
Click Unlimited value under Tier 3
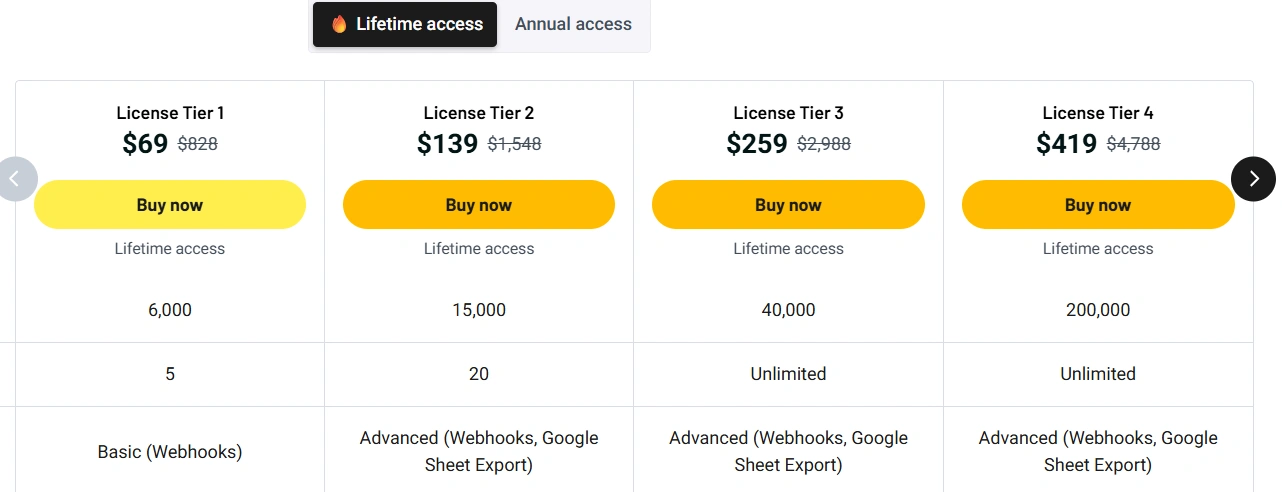coord(788,374)
